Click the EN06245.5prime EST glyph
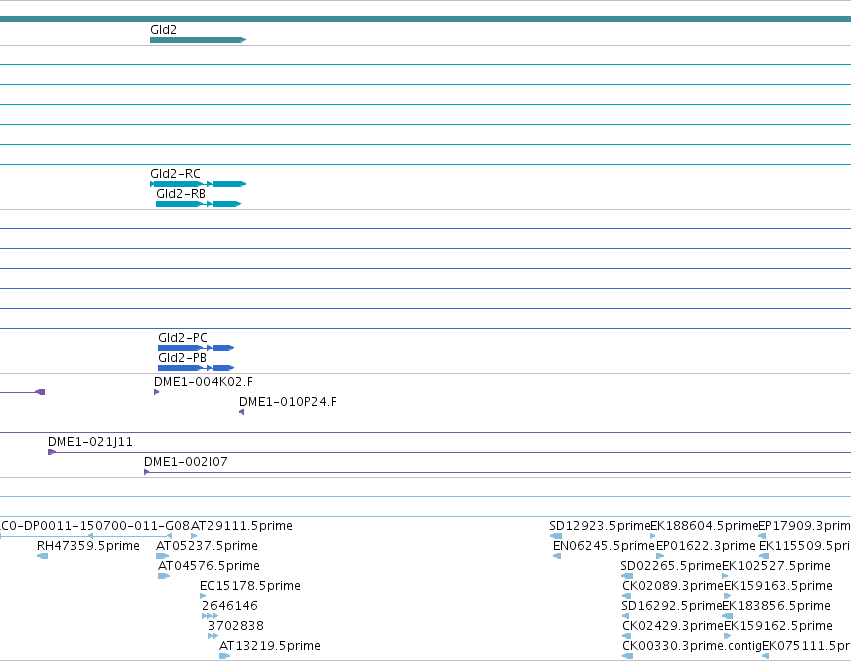Image resolution: width=851 pixels, height=661 pixels. (557, 556)
